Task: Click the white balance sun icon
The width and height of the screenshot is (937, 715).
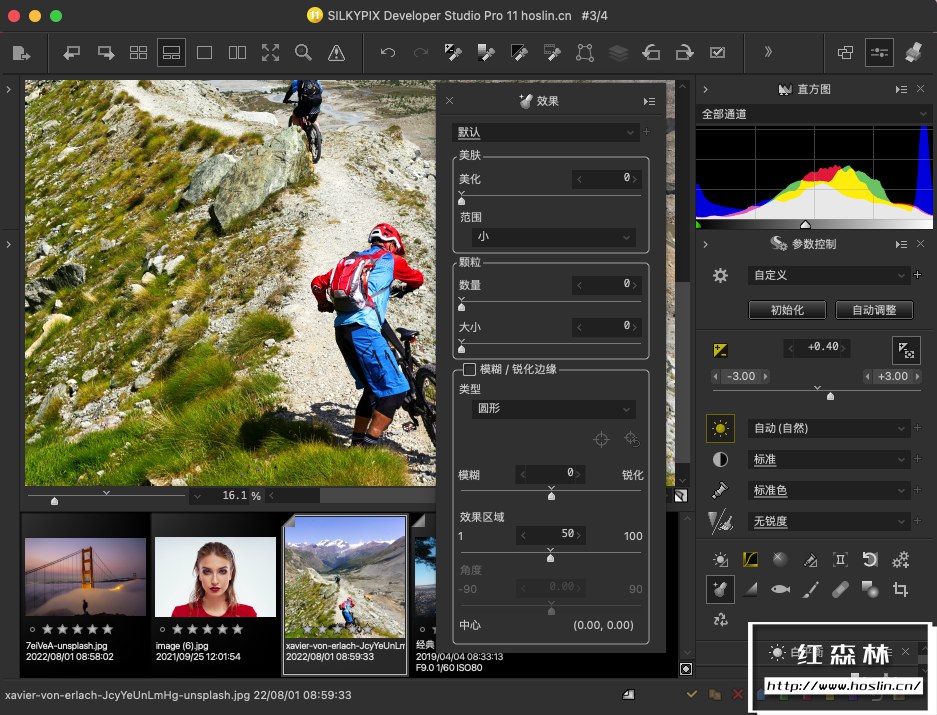Action: click(720, 428)
